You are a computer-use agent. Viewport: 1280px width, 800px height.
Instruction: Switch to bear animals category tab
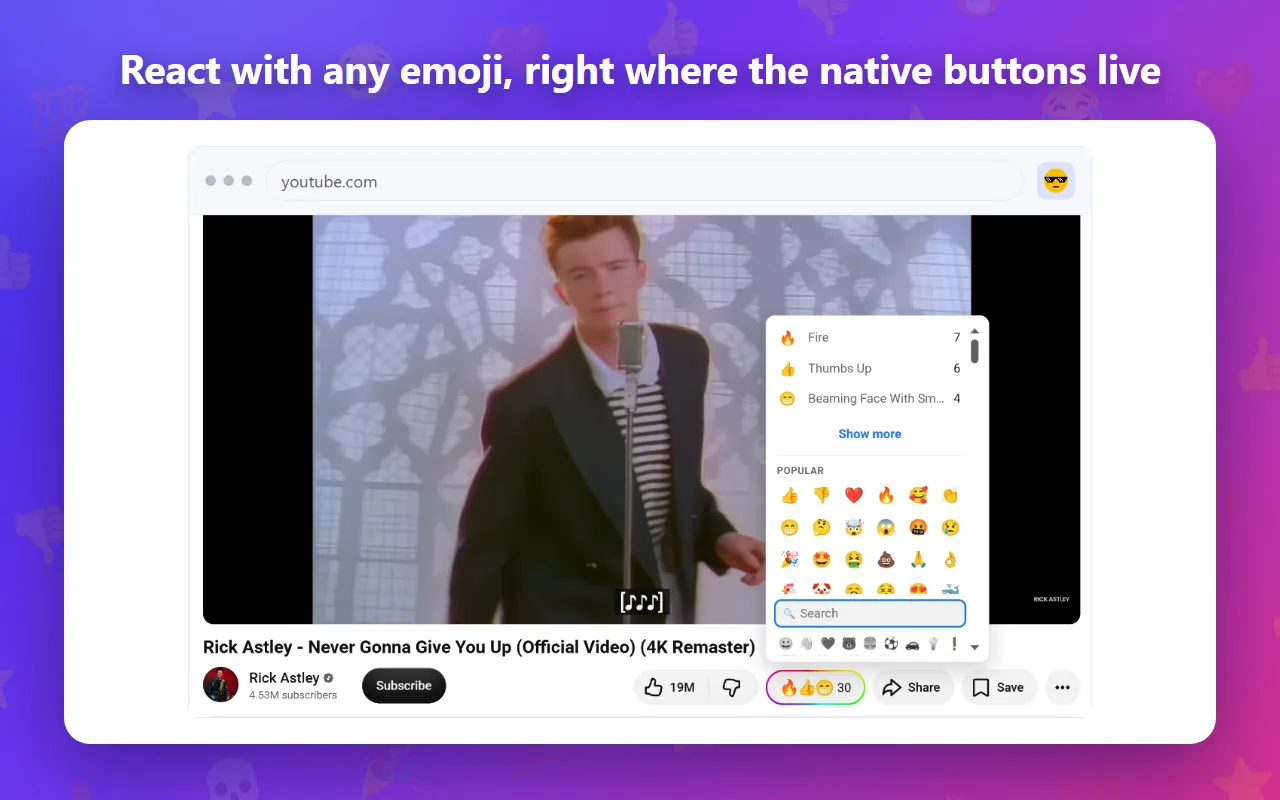point(849,644)
